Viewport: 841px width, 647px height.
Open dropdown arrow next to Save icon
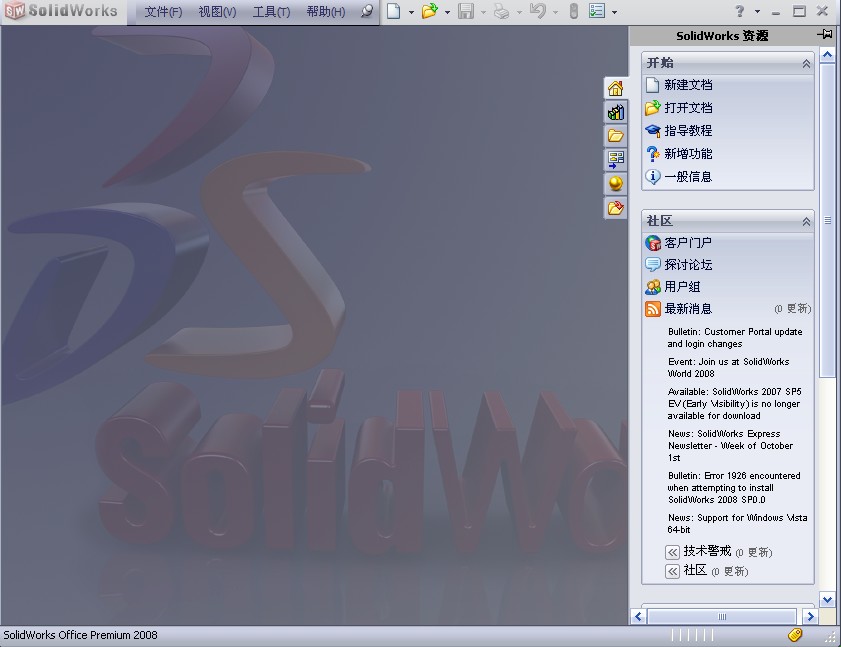(483, 12)
